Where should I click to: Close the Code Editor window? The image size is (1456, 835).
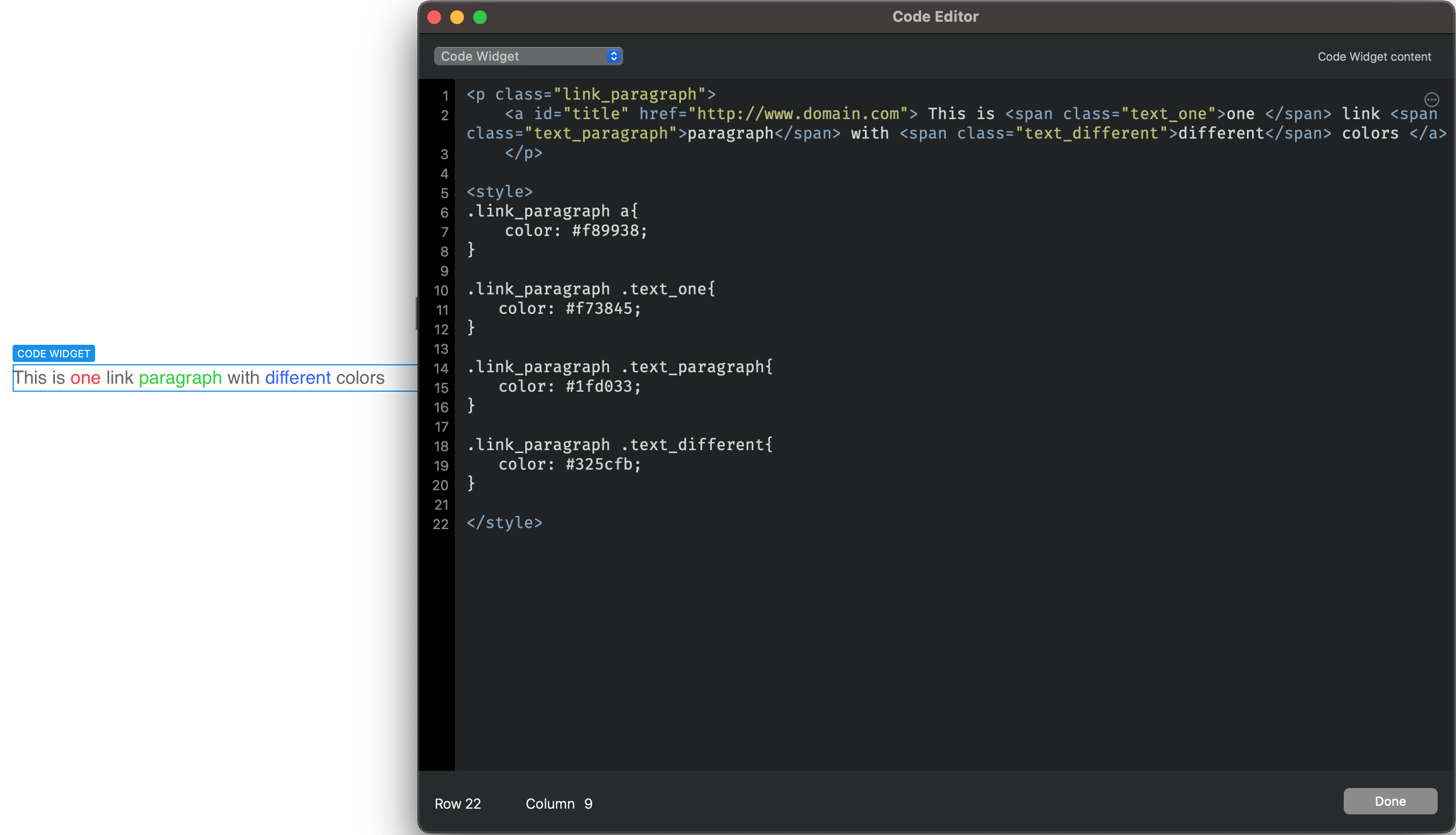(434, 17)
